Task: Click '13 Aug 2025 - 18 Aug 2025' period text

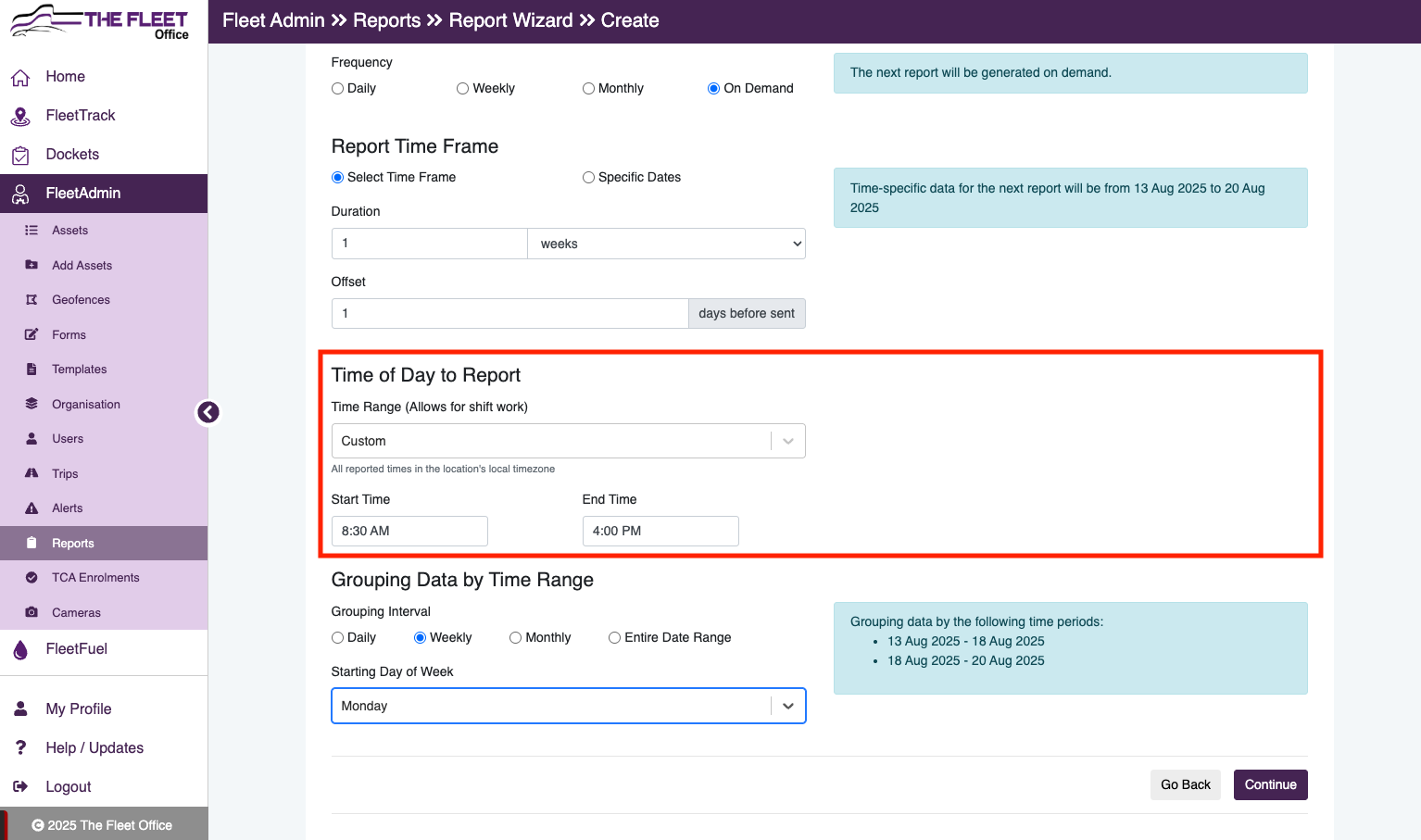Action: coord(966,641)
